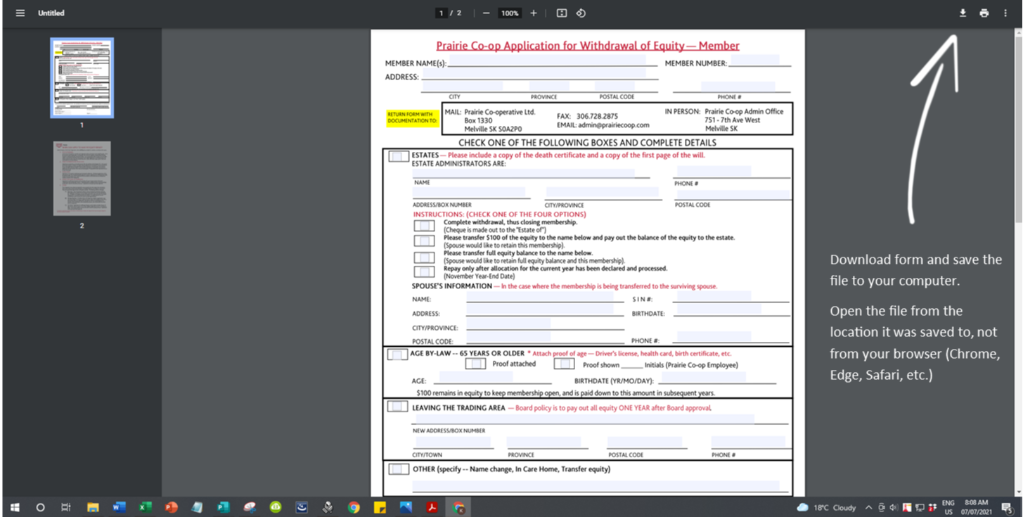
Task: Print the PDF document
Action: point(984,13)
